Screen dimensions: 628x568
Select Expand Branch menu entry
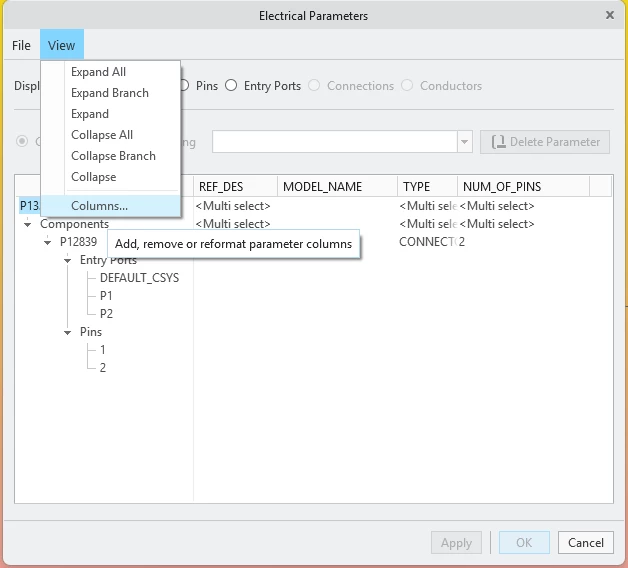click(x=110, y=93)
